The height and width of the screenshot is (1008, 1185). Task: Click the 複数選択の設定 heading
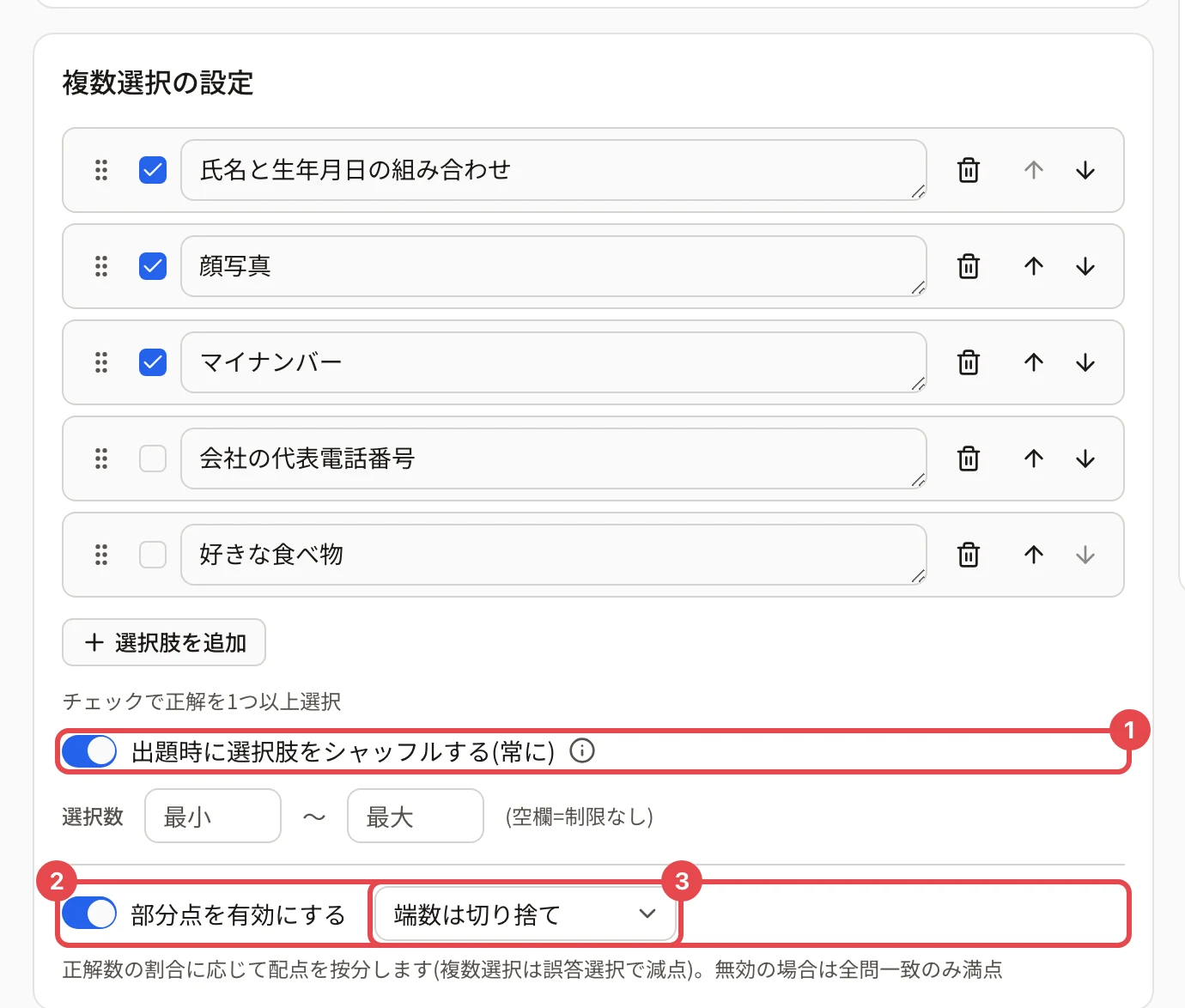pos(158,83)
